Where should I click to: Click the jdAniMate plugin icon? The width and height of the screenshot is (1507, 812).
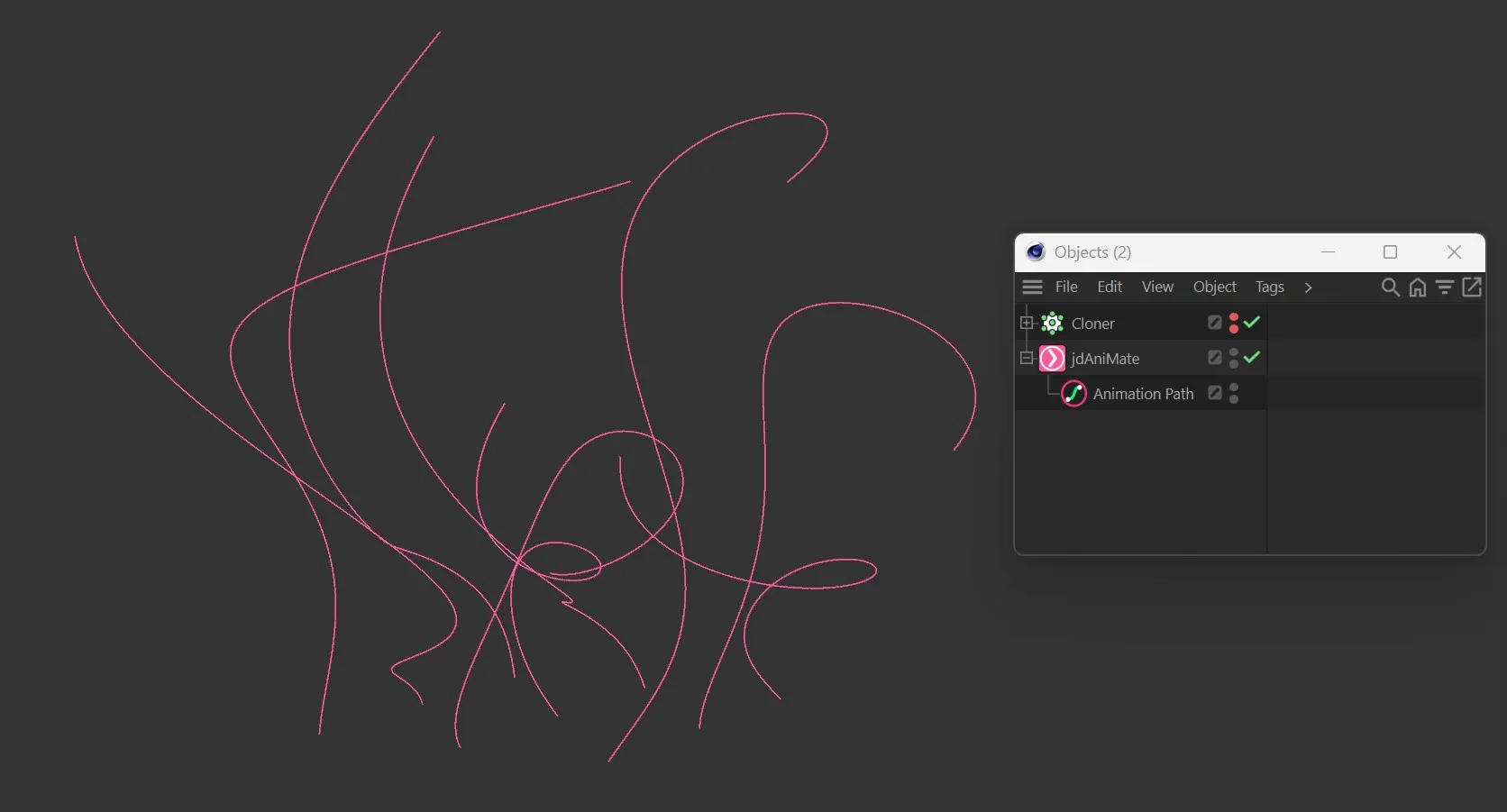(1052, 358)
